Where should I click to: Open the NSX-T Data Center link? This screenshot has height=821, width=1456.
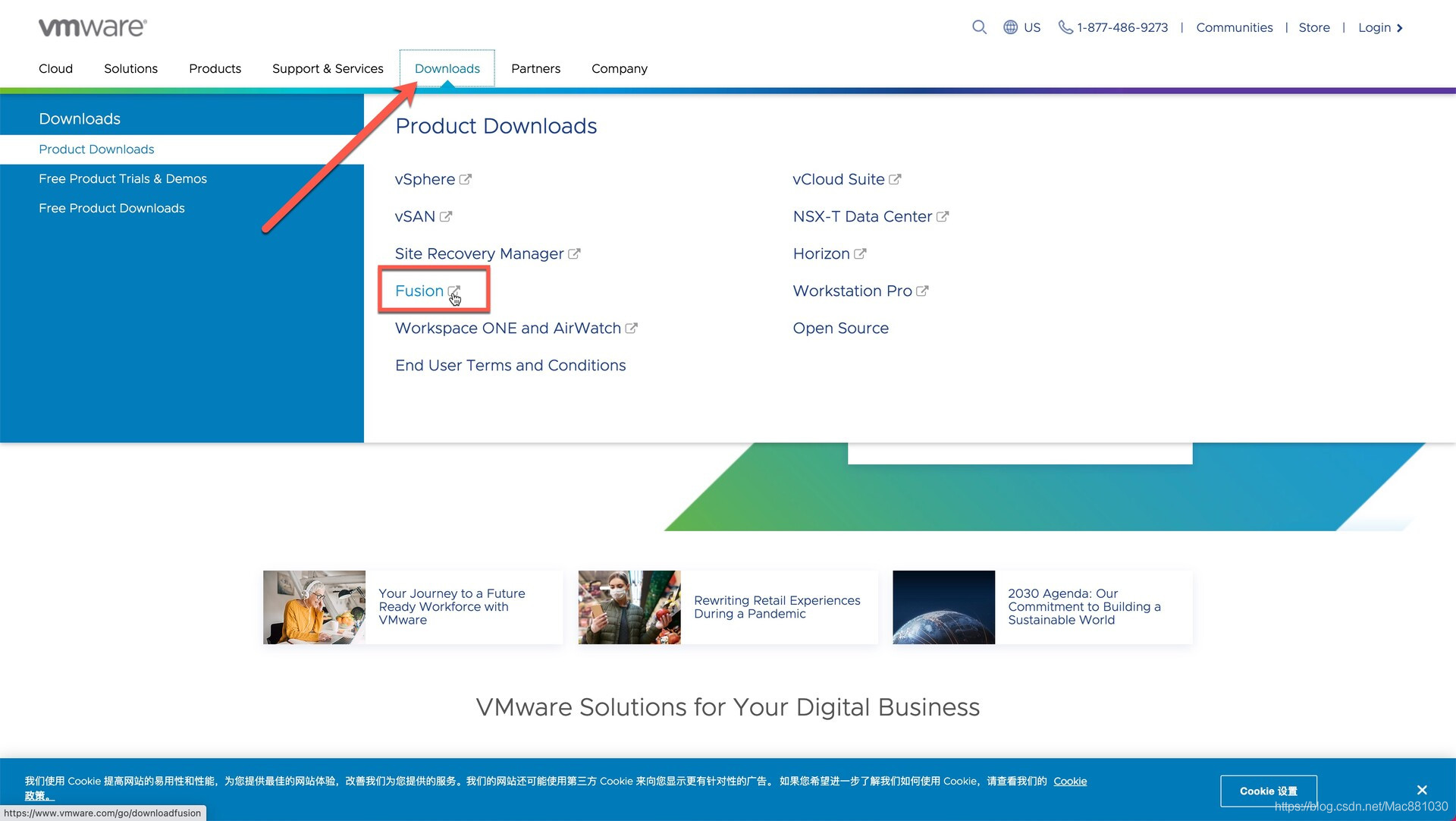point(862,217)
